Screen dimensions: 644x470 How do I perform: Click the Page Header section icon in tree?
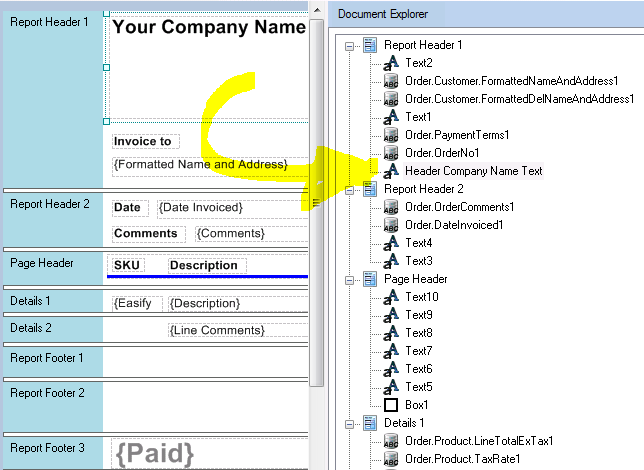(x=370, y=279)
